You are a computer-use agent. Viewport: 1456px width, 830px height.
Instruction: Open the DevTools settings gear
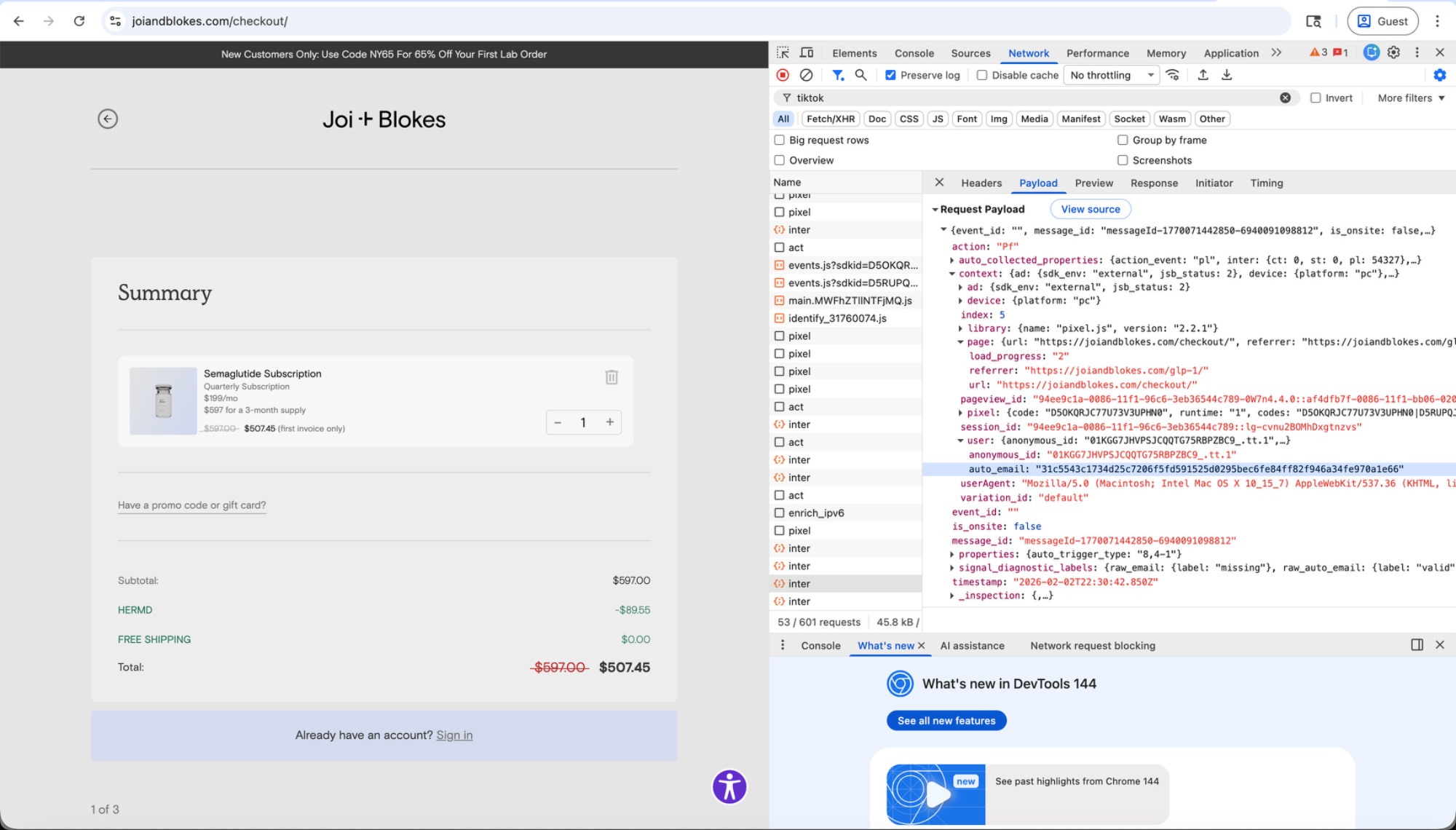1393,52
